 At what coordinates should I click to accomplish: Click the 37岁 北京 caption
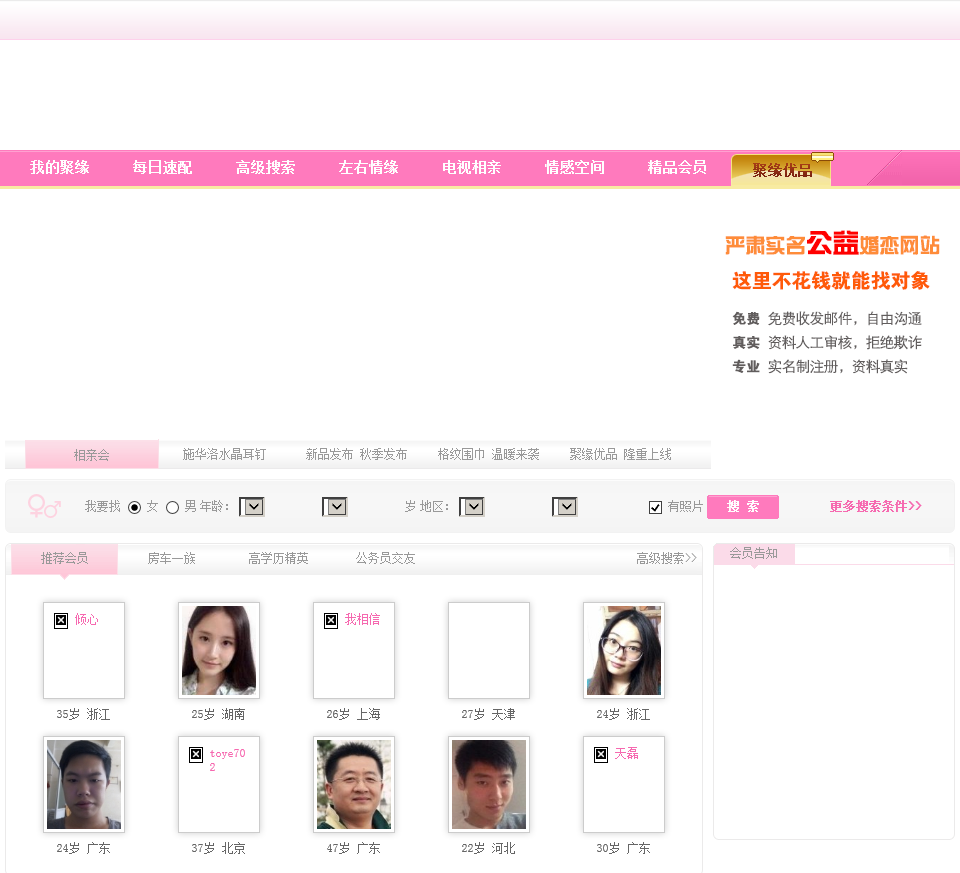pyautogui.click(x=218, y=849)
